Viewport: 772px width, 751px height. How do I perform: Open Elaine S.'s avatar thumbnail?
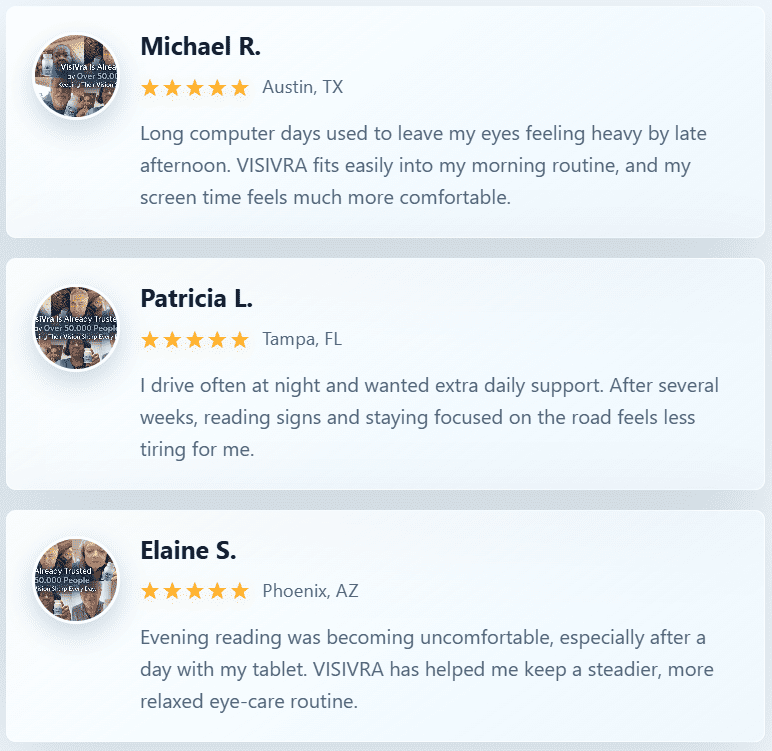pos(76,581)
